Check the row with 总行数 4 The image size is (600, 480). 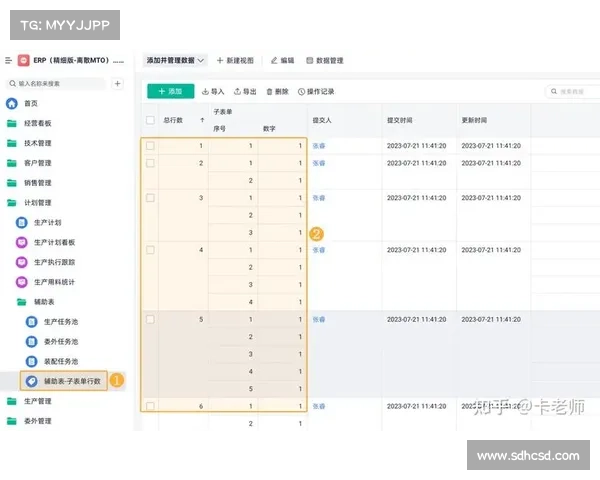pyautogui.click(x=150, y=250)
